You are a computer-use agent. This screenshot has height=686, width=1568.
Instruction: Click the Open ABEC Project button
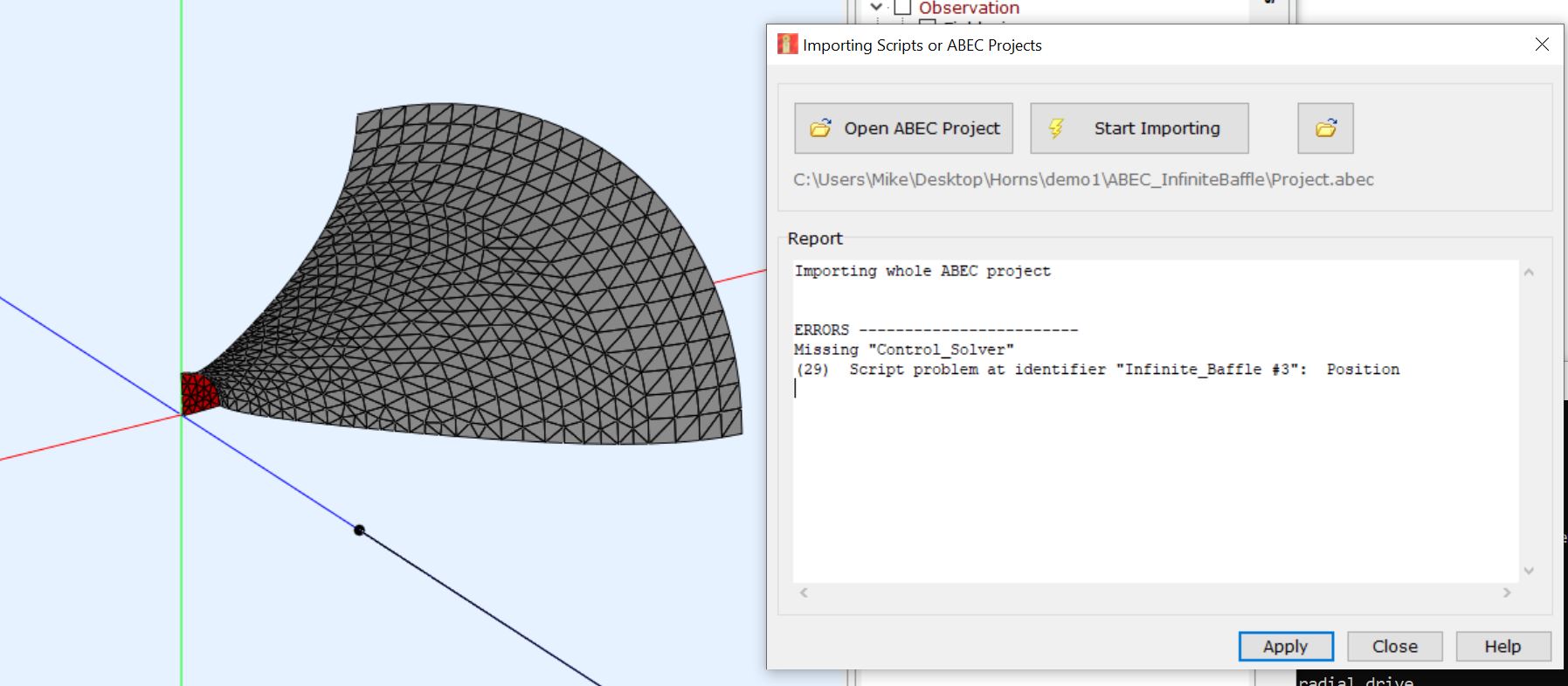click(x=903, y=128)
